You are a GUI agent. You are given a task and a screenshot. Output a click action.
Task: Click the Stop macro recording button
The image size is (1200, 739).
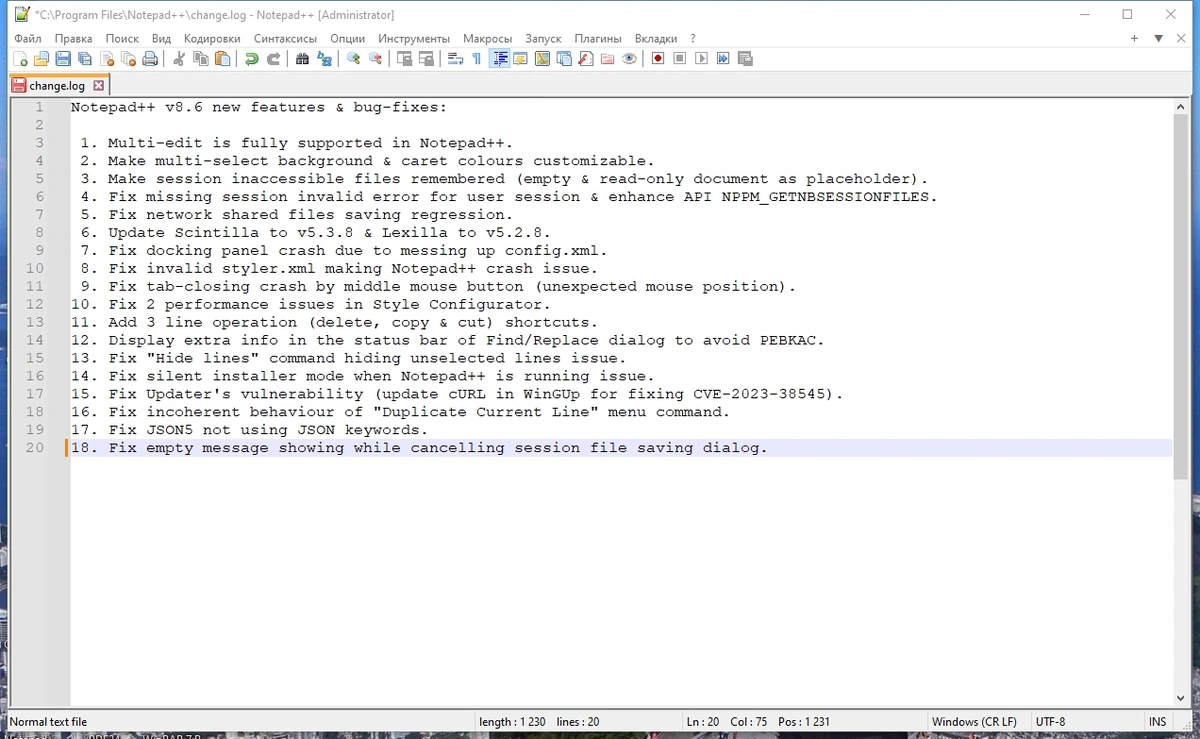(680, 59)
